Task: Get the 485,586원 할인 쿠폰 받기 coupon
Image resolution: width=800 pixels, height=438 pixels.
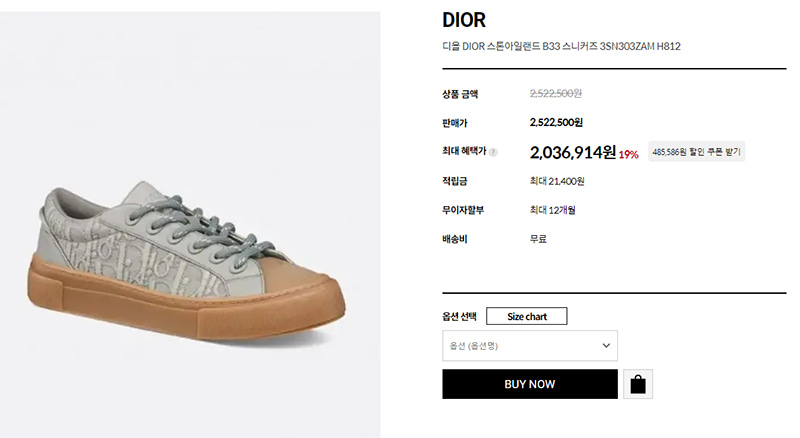Action: click(696, 152)
